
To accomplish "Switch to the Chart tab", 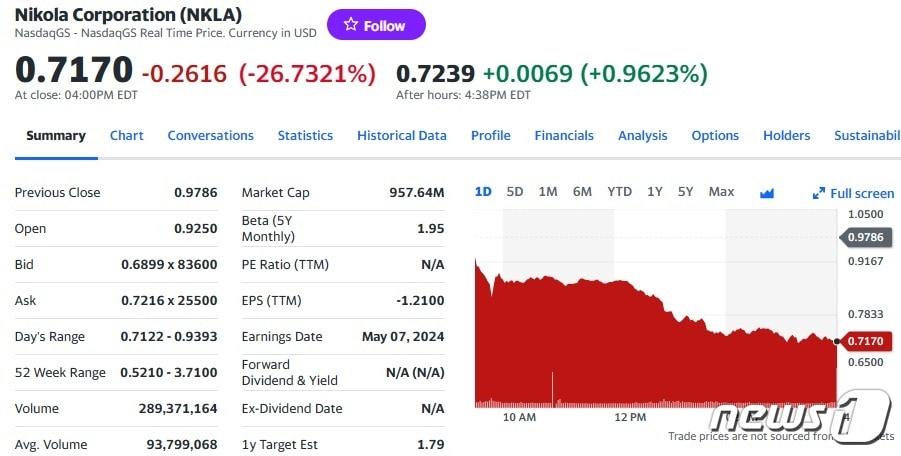I will [x=127, y=136].
